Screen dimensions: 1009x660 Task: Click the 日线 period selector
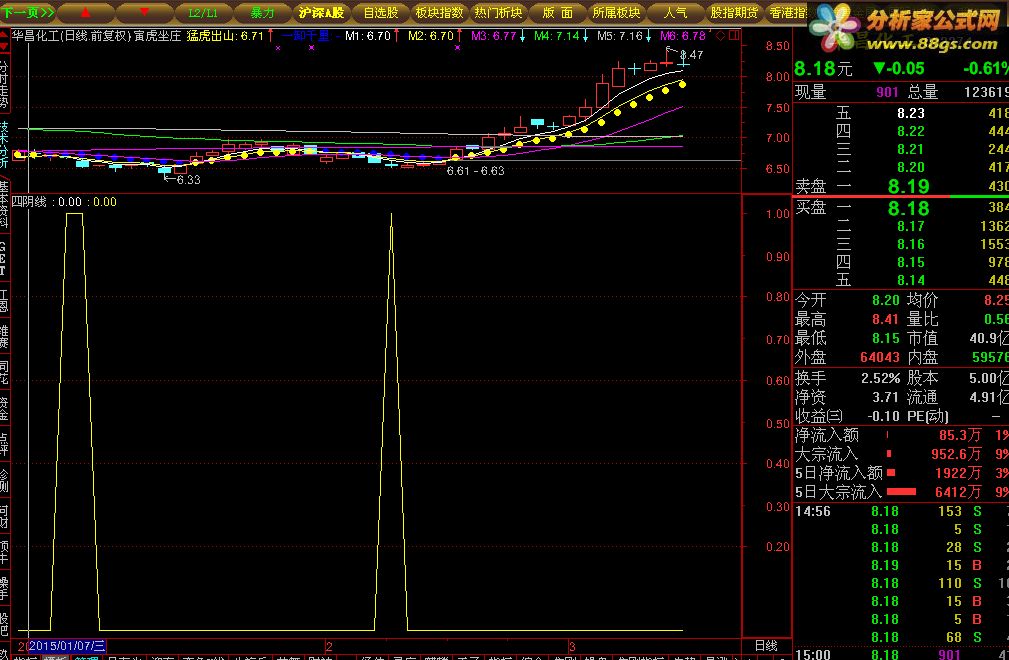click(766, 645)
